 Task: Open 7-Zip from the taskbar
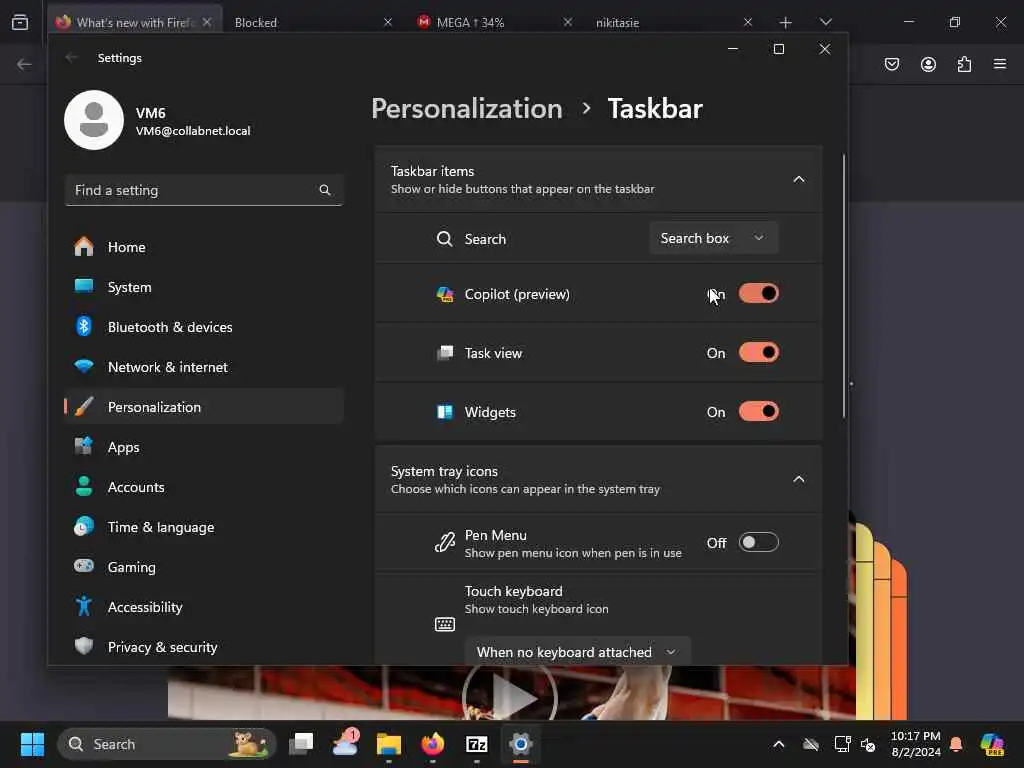tap(477, 744)
